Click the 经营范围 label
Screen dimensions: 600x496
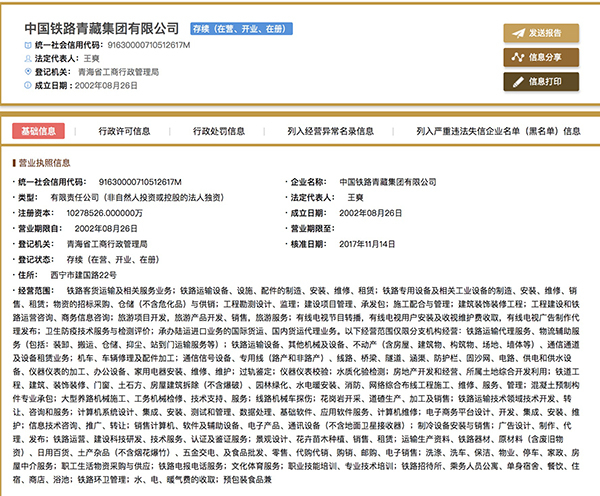click(36, 290)
